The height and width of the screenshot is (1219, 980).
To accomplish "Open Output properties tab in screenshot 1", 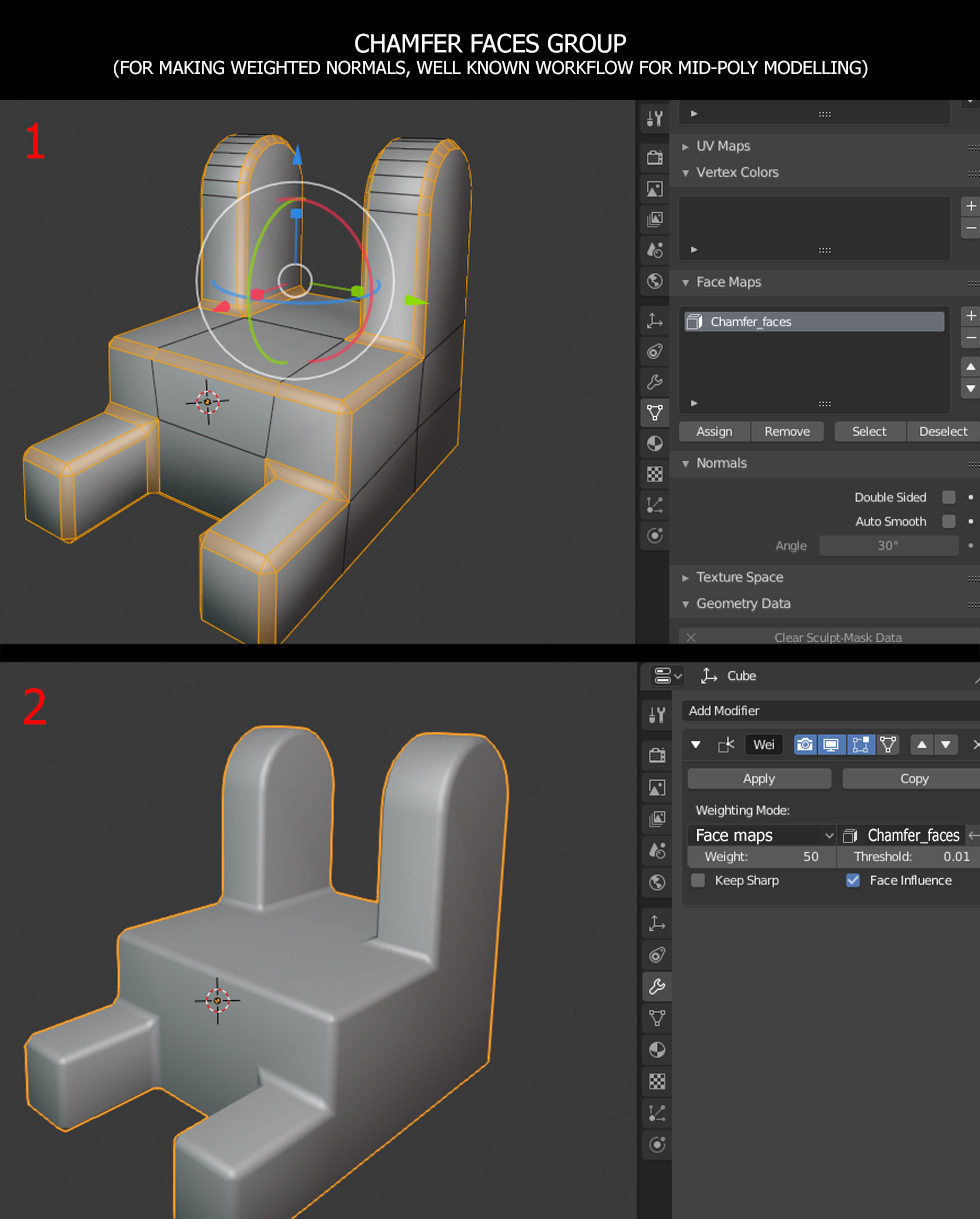I will (x=655, y=188).
